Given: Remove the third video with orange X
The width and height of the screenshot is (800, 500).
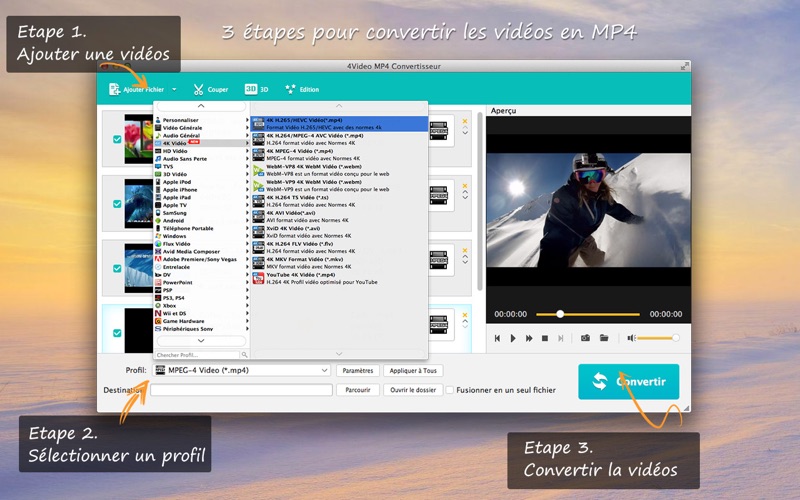Looking at the screenshot, I should tap(465, 251).
